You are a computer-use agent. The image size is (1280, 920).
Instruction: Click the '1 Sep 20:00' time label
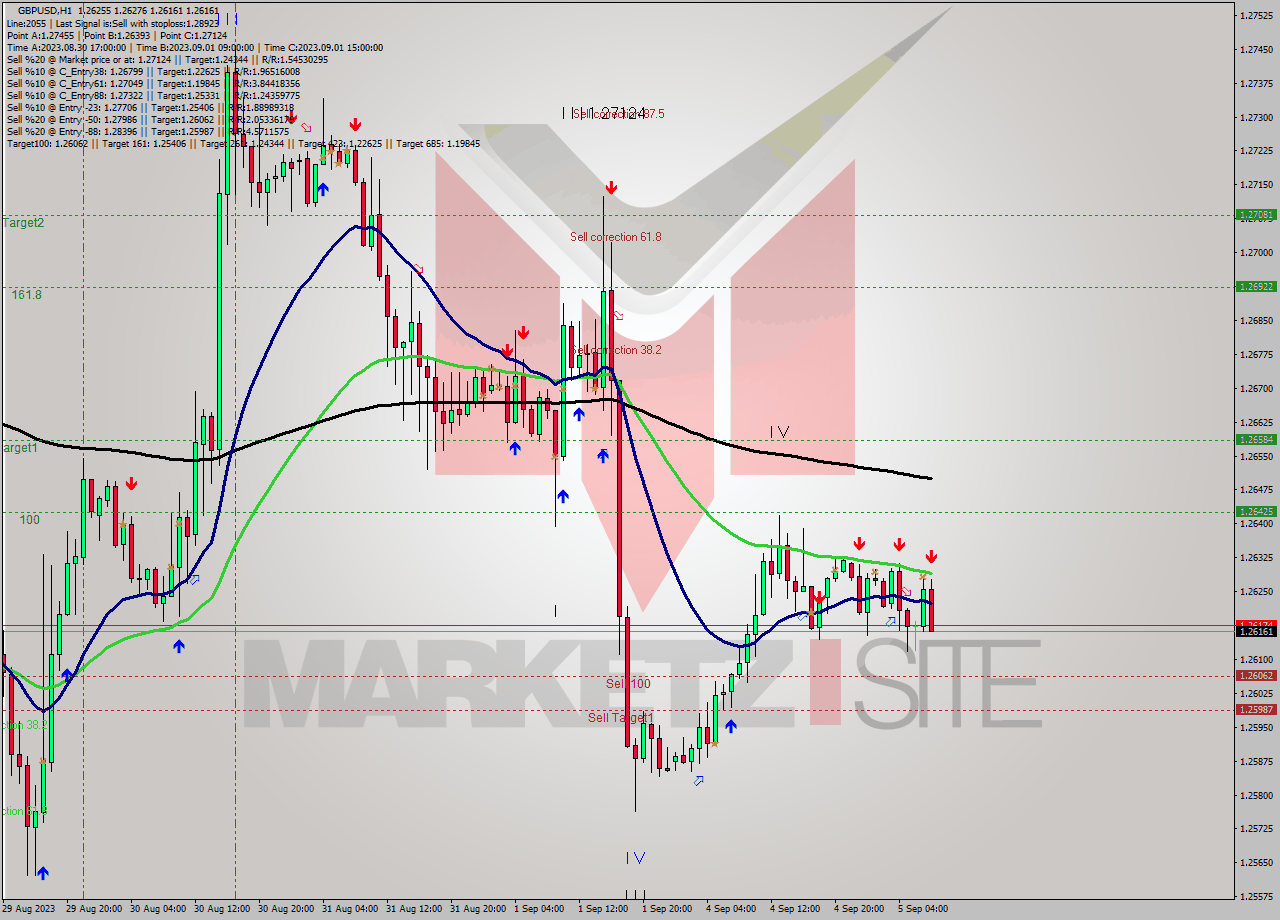point(667,909)
